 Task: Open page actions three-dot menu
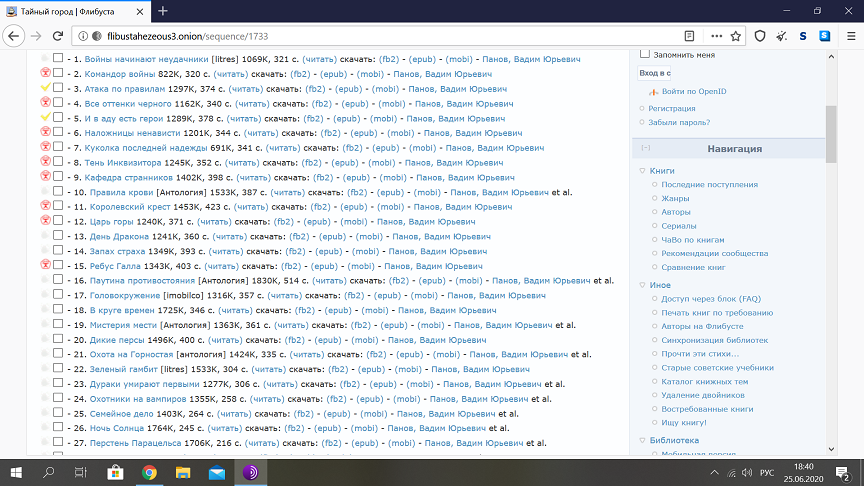point(716,36)
